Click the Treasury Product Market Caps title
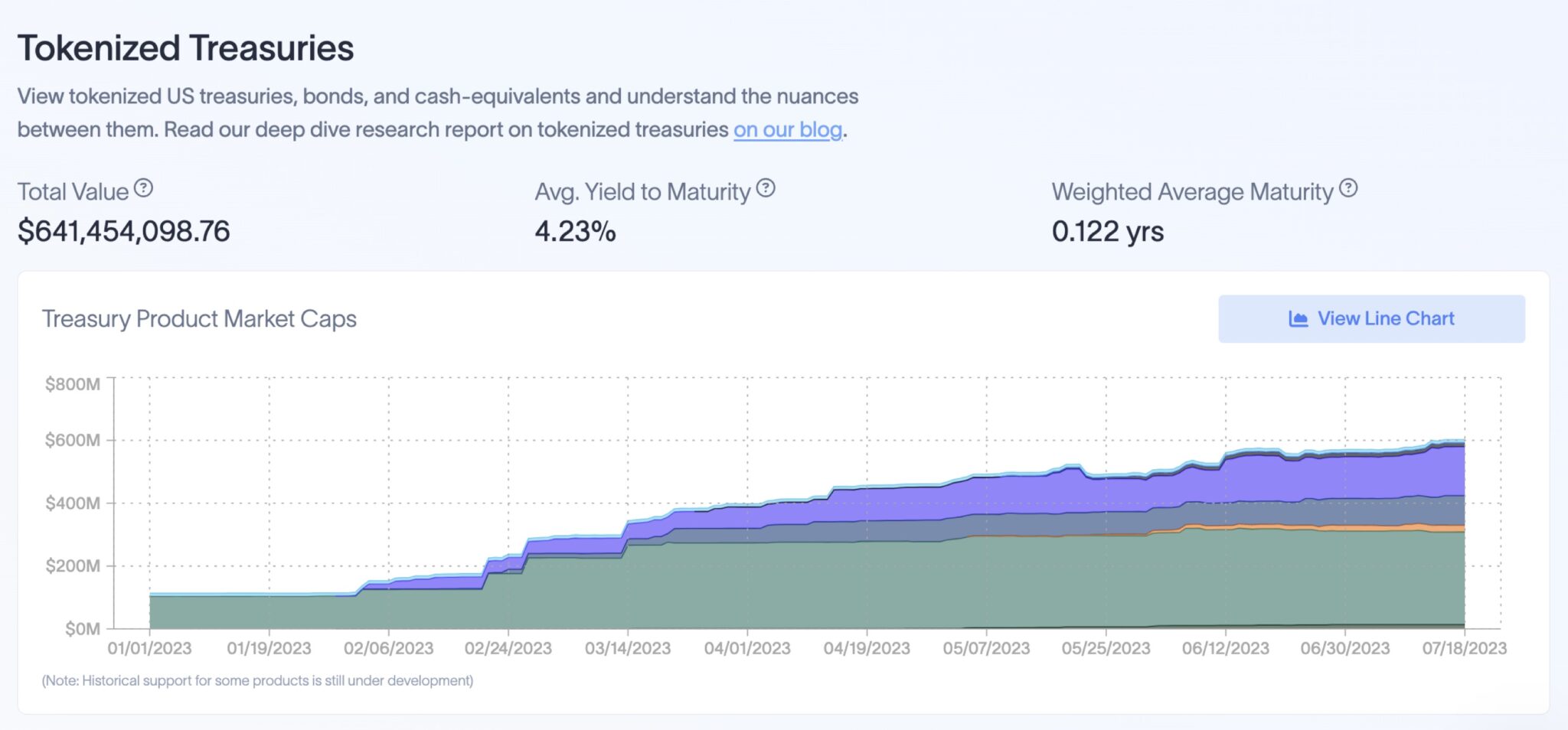Screen dimensions: 1568x730 pos(199,319)
